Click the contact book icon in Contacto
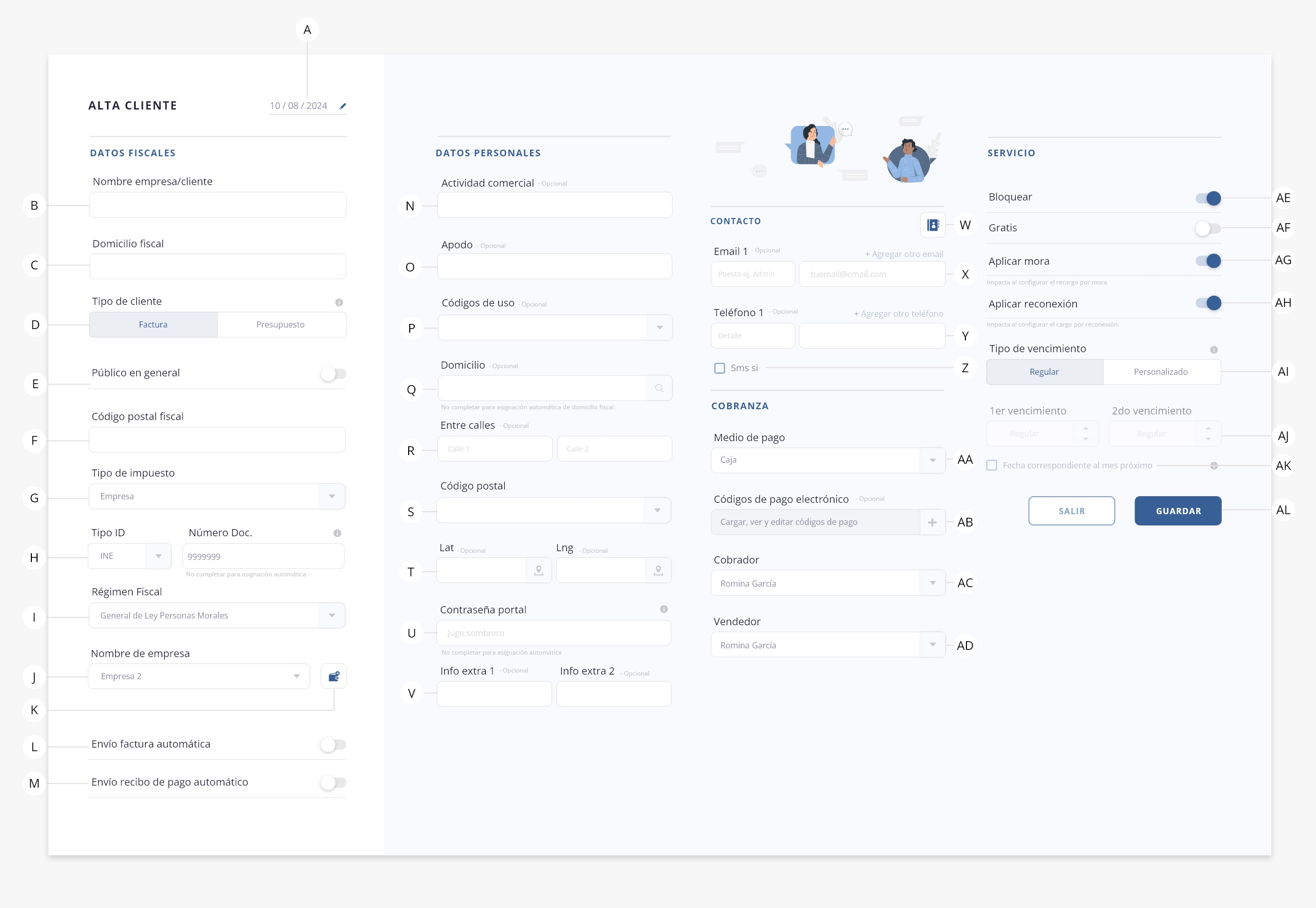 coord(933,225)
